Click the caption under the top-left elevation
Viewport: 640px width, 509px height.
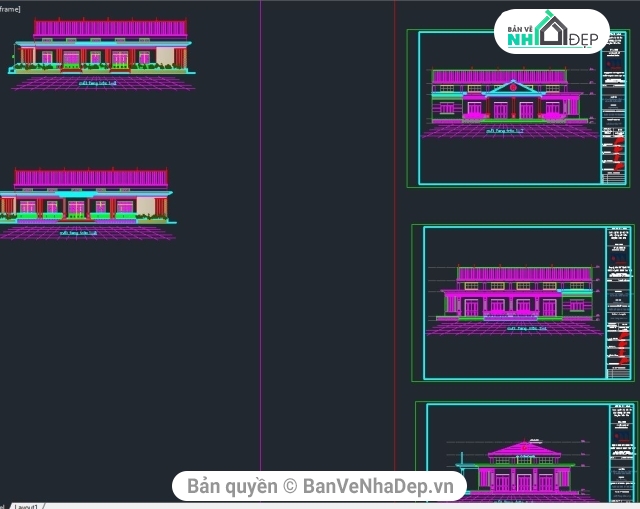click(x=98, y=83)
